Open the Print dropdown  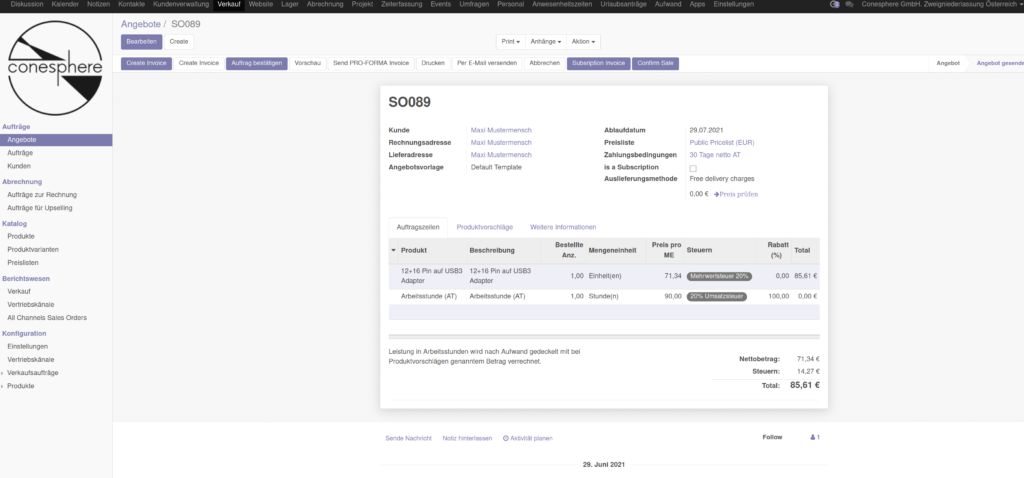510,42
